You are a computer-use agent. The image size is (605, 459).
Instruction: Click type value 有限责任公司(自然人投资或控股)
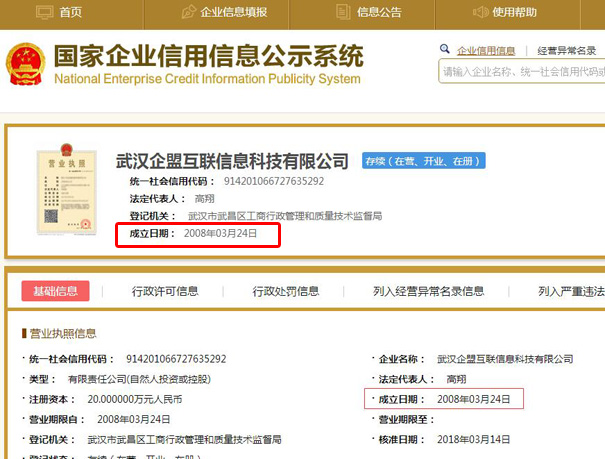tap(139, 379)
